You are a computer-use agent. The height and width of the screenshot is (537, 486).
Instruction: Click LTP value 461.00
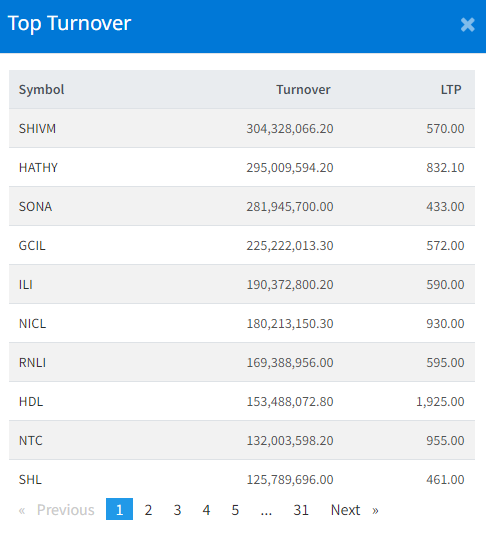pyautogui.click(x=445, y=480)
